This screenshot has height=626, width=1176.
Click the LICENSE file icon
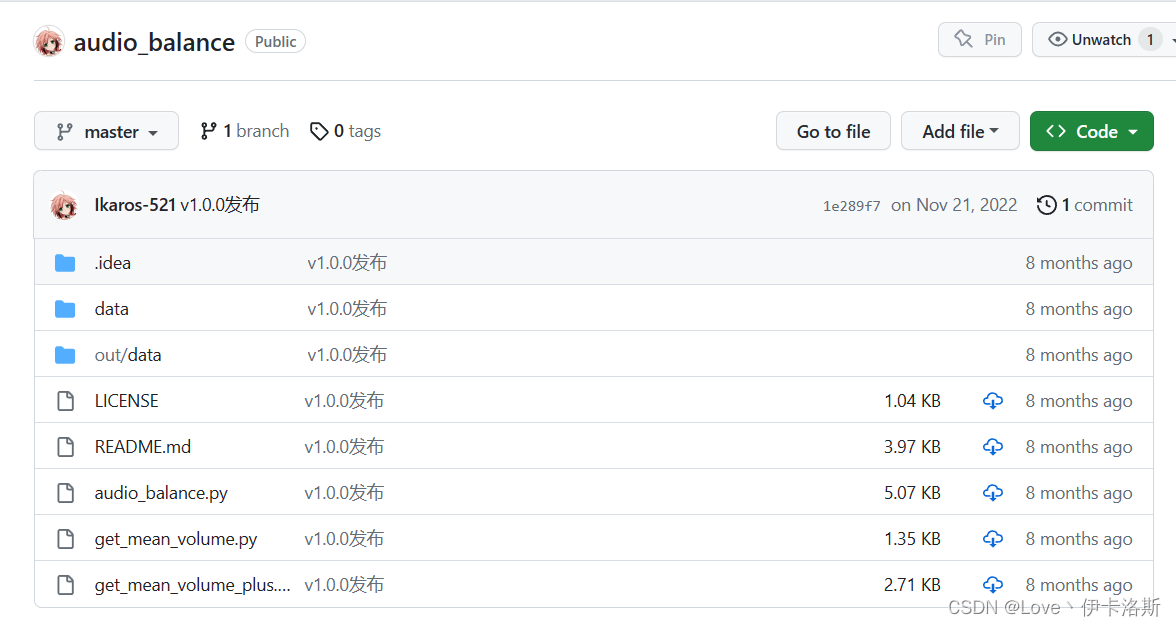click(x=66, y=401)
